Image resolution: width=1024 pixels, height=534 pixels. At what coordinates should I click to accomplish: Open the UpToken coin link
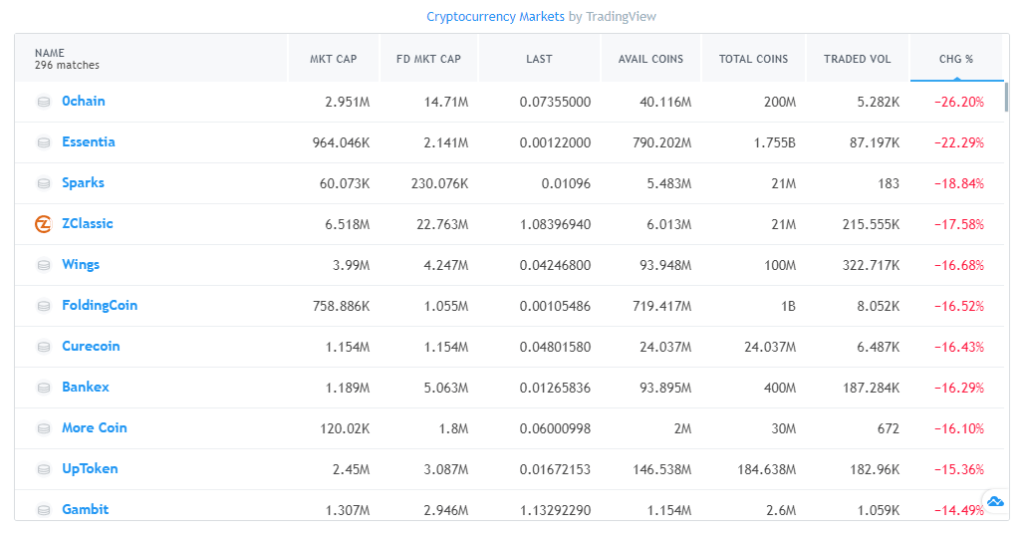89,468
